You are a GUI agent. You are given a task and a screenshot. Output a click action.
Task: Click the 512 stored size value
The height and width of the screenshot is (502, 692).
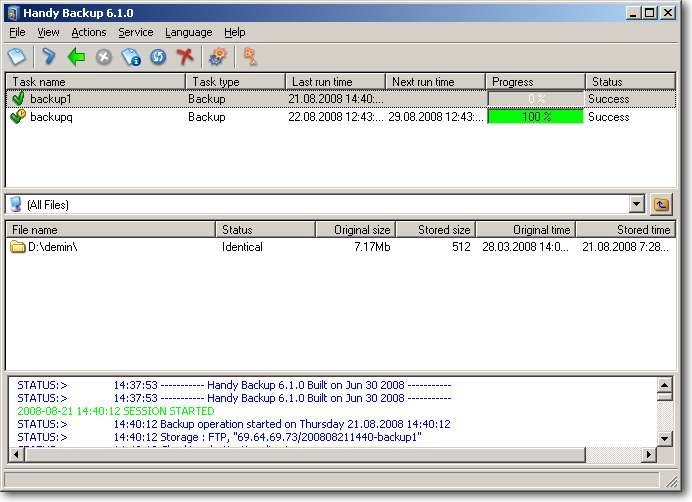click(x=461, y=247)
